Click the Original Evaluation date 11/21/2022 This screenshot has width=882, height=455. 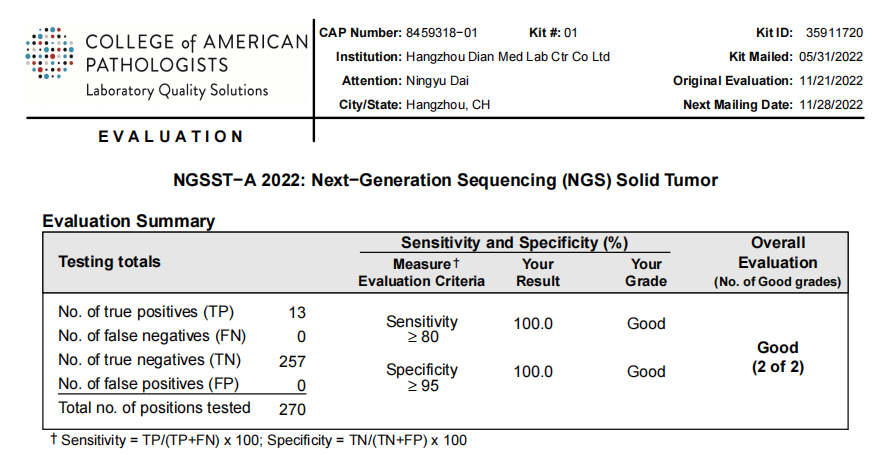[829, 80]
